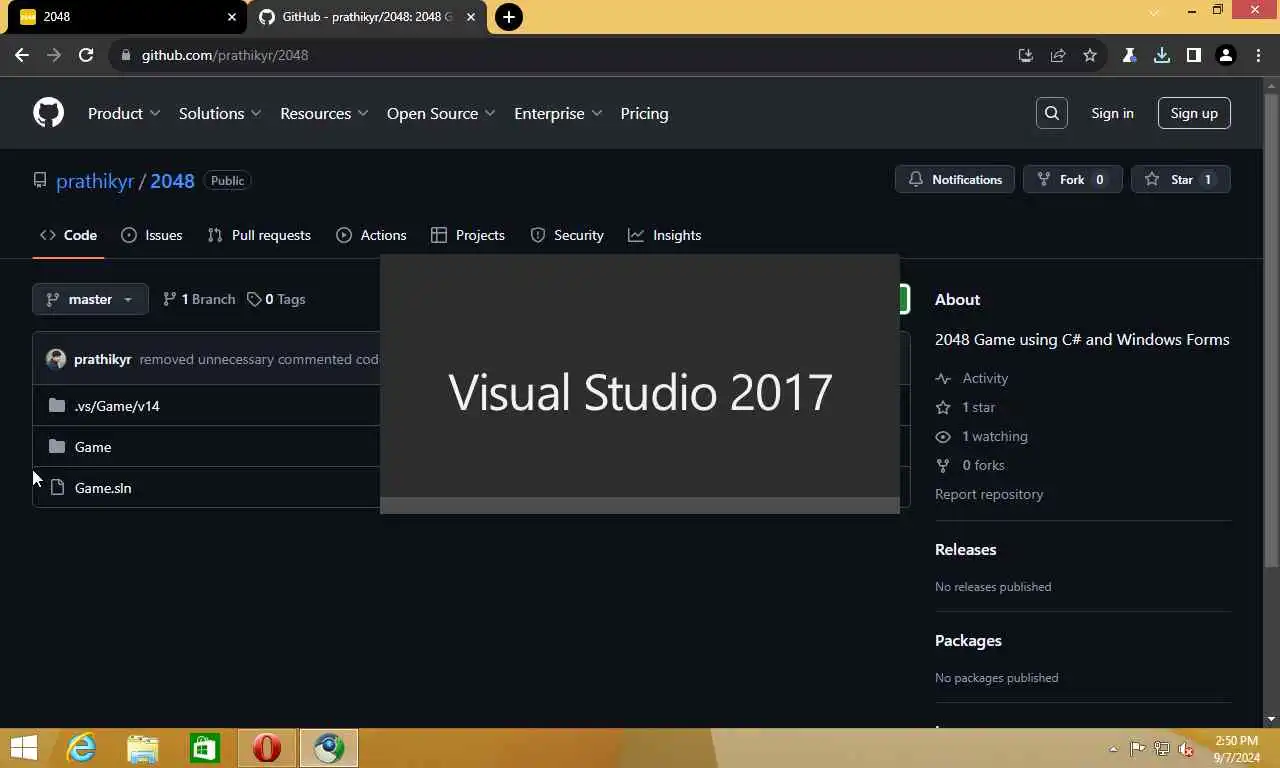This screenshot has width=1280, height=768.
Task: Click the .vs/Game/v14 folder icon
Action: coord(57,405)
